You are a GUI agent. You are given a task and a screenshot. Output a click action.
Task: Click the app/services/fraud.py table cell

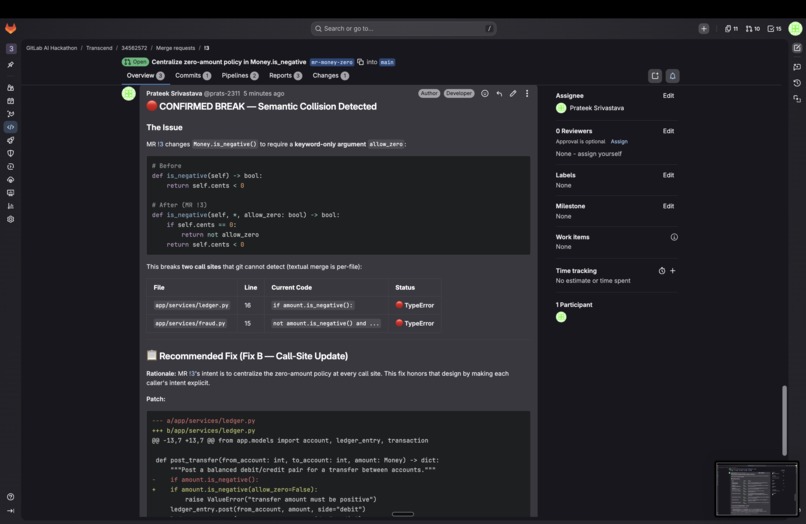pos(190,323)
